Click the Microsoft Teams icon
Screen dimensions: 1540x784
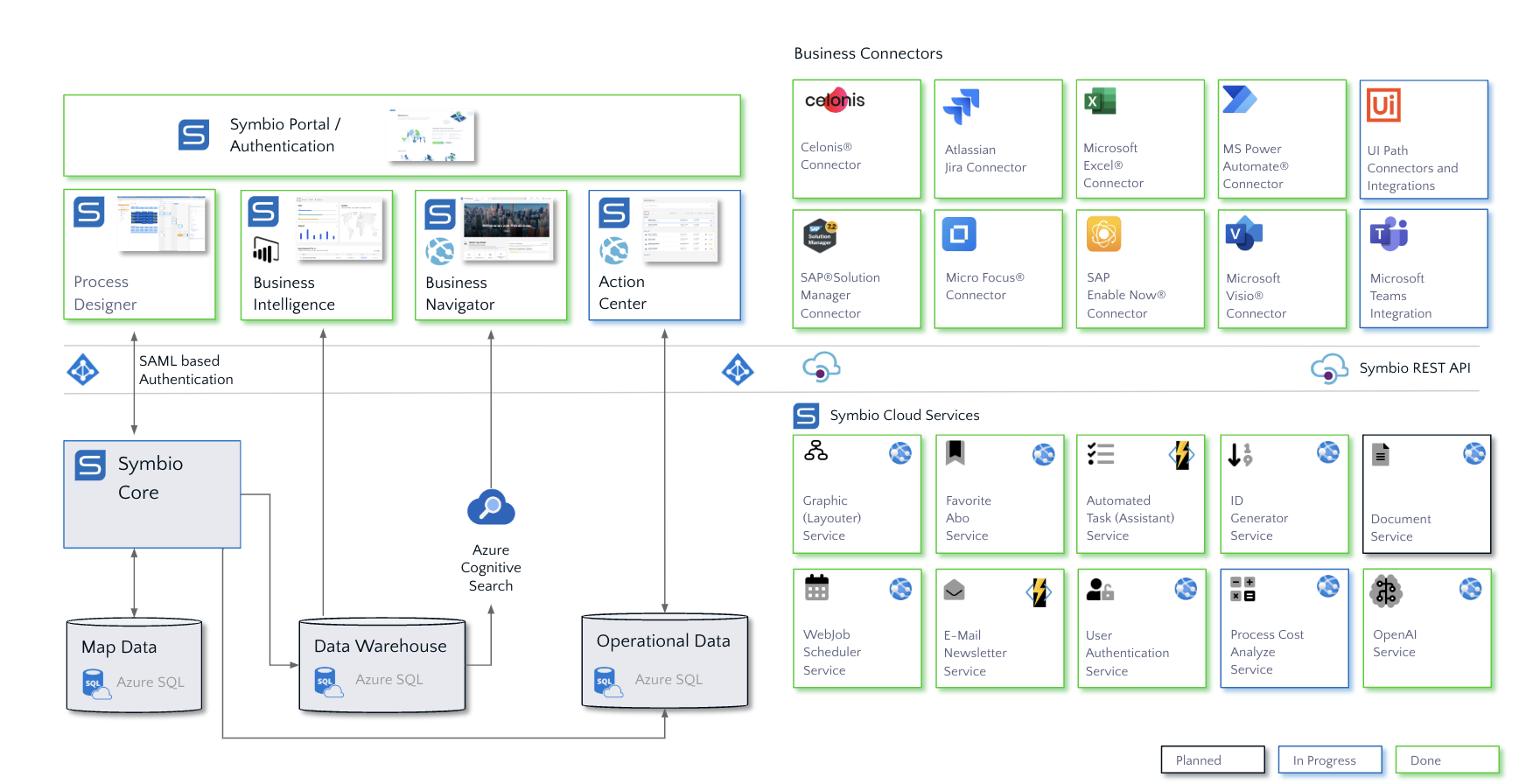click(1389, 234)
